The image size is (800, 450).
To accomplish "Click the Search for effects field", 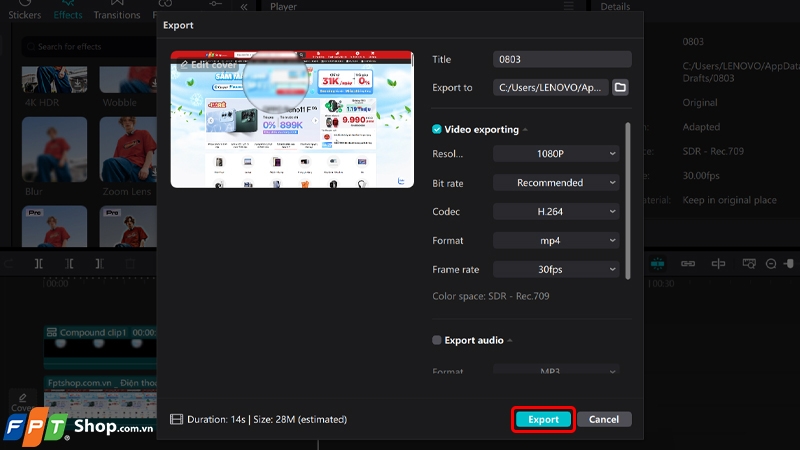I will [x=89, y=46].
